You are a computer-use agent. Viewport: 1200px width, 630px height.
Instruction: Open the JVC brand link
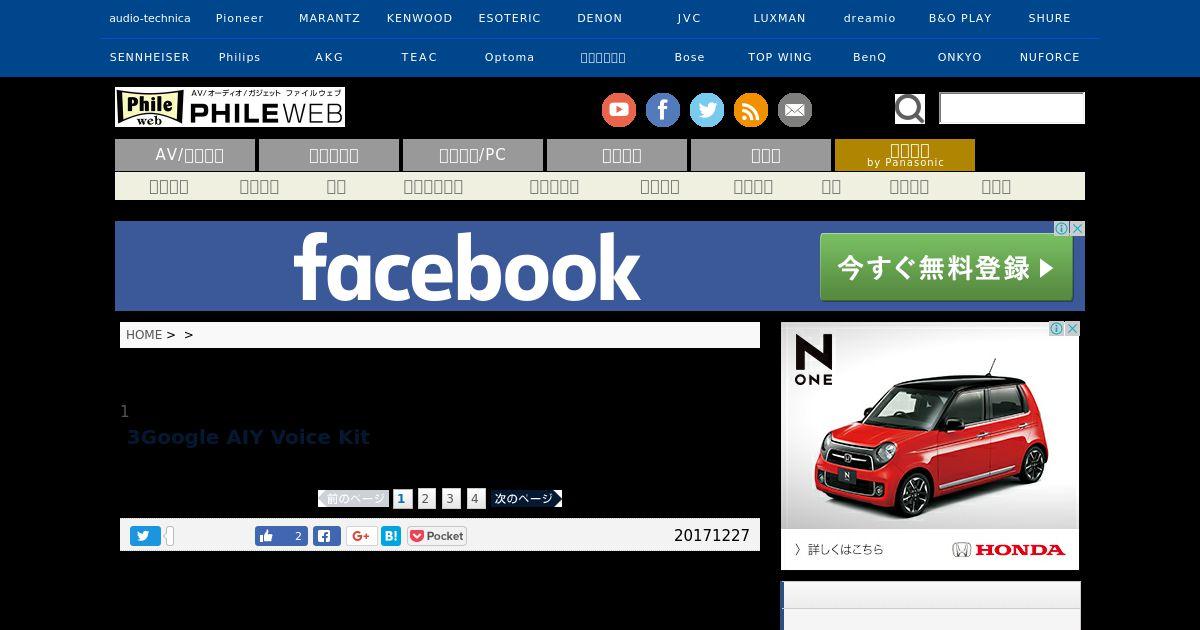pos(689,18)
